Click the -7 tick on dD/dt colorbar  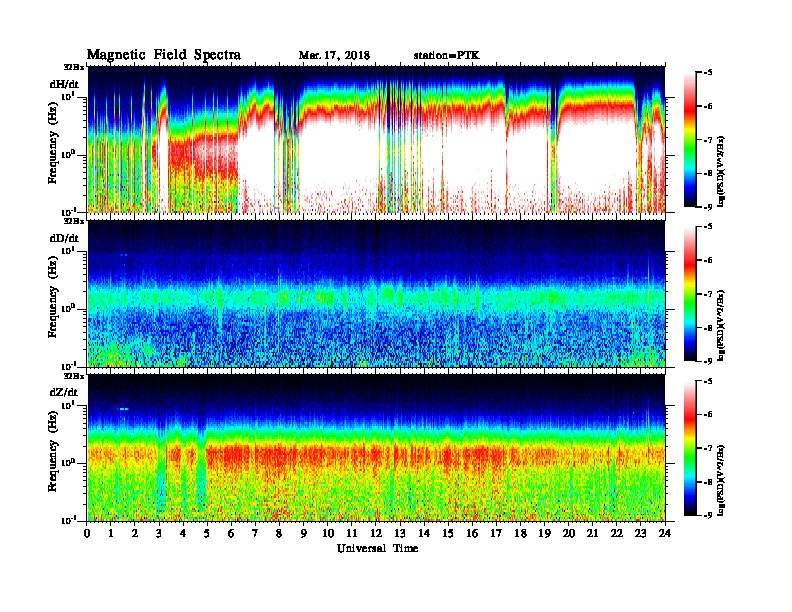(708, 294)
